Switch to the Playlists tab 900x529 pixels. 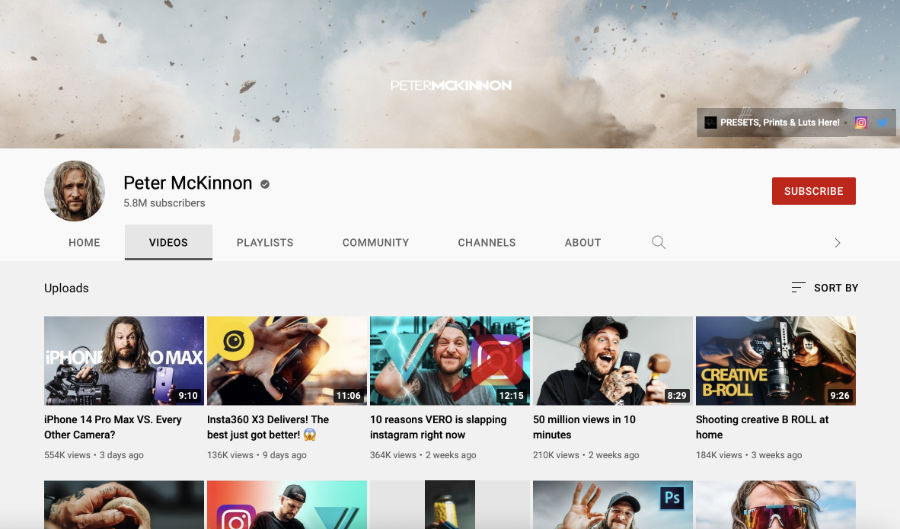point(265,242)
